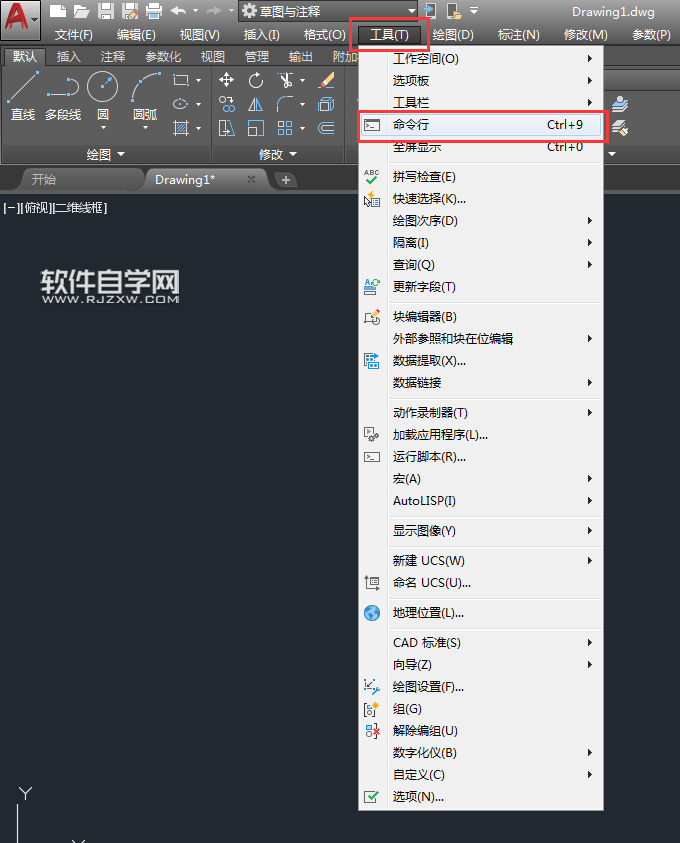Open the 文件(F) menu
The image size is (680, 843).
74,35
